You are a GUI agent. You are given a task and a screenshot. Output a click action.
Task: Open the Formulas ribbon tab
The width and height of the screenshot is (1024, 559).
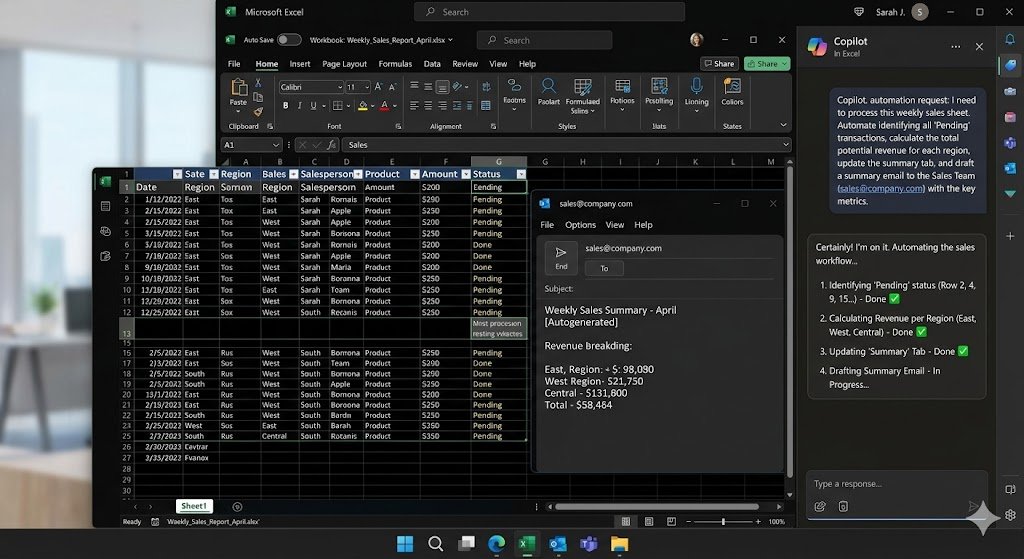point(395,64)
